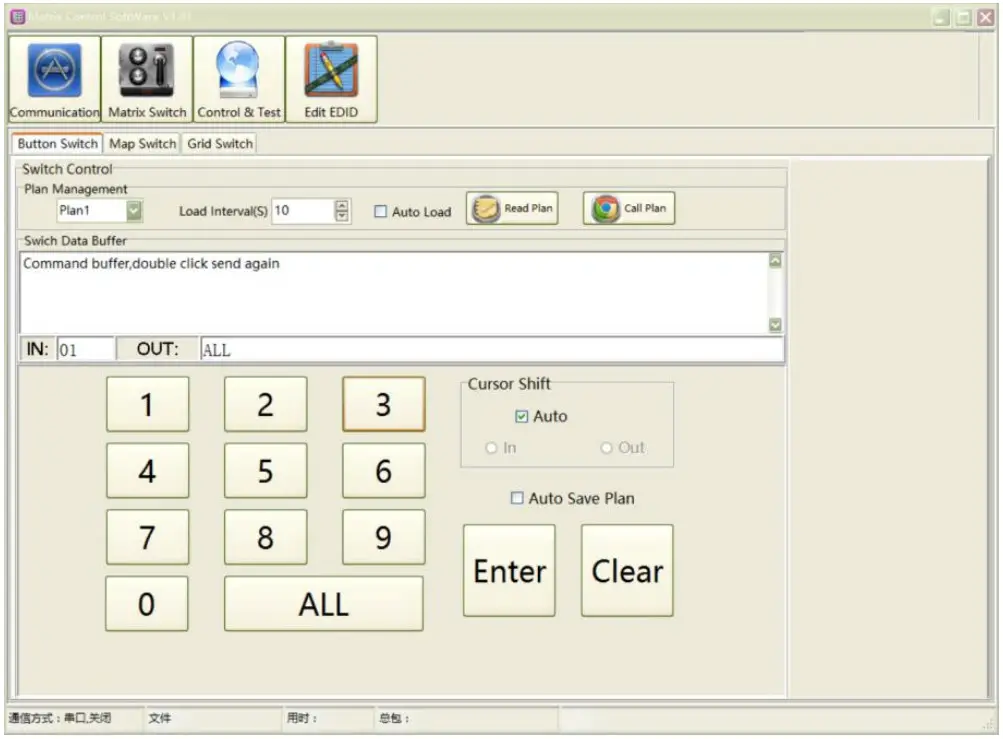This screenshot has height=739, width=1003.
Task: Click the app icon in title bar
Action: pos(18,17)
